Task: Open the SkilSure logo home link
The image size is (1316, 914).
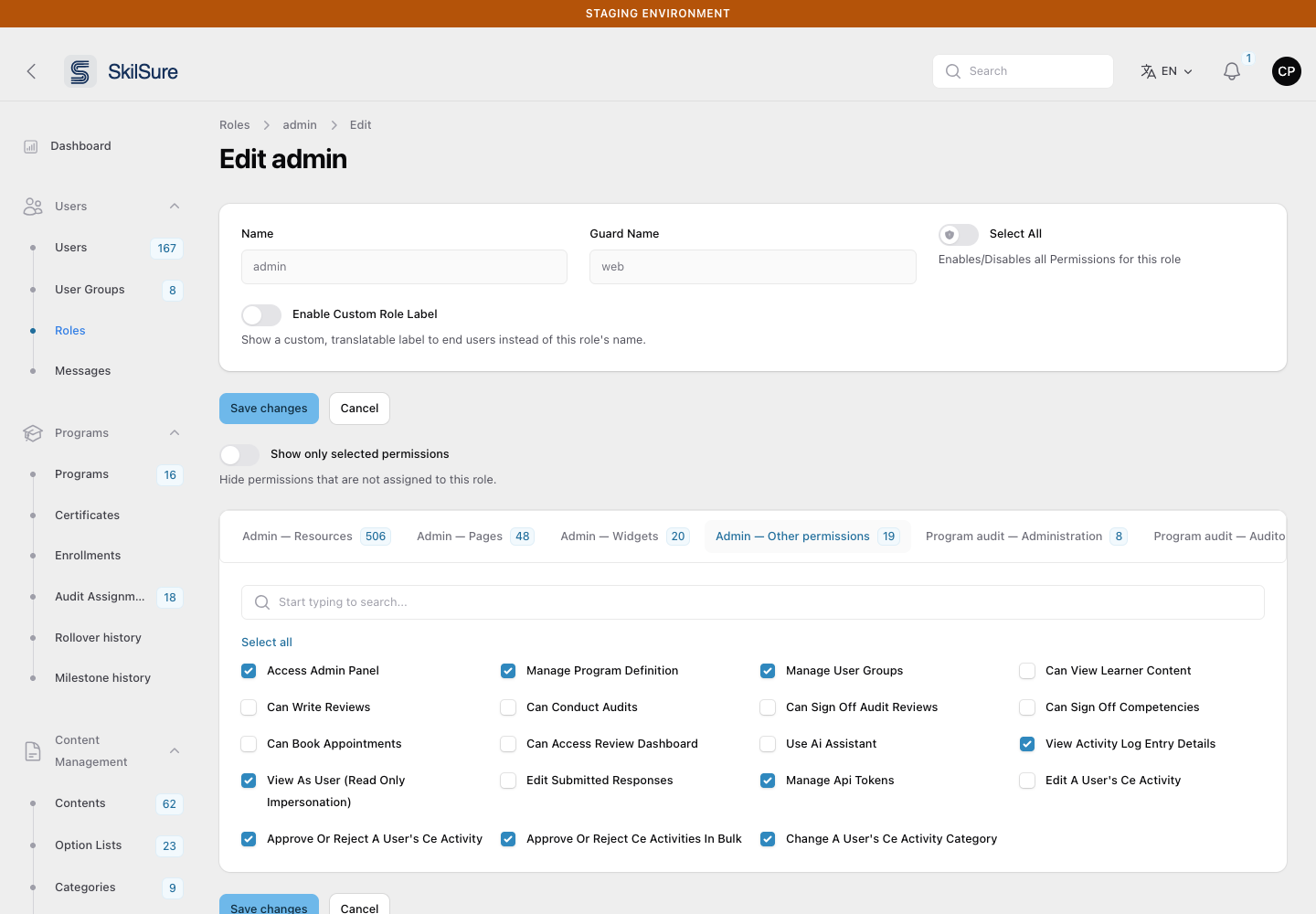Action: point(122,71)
